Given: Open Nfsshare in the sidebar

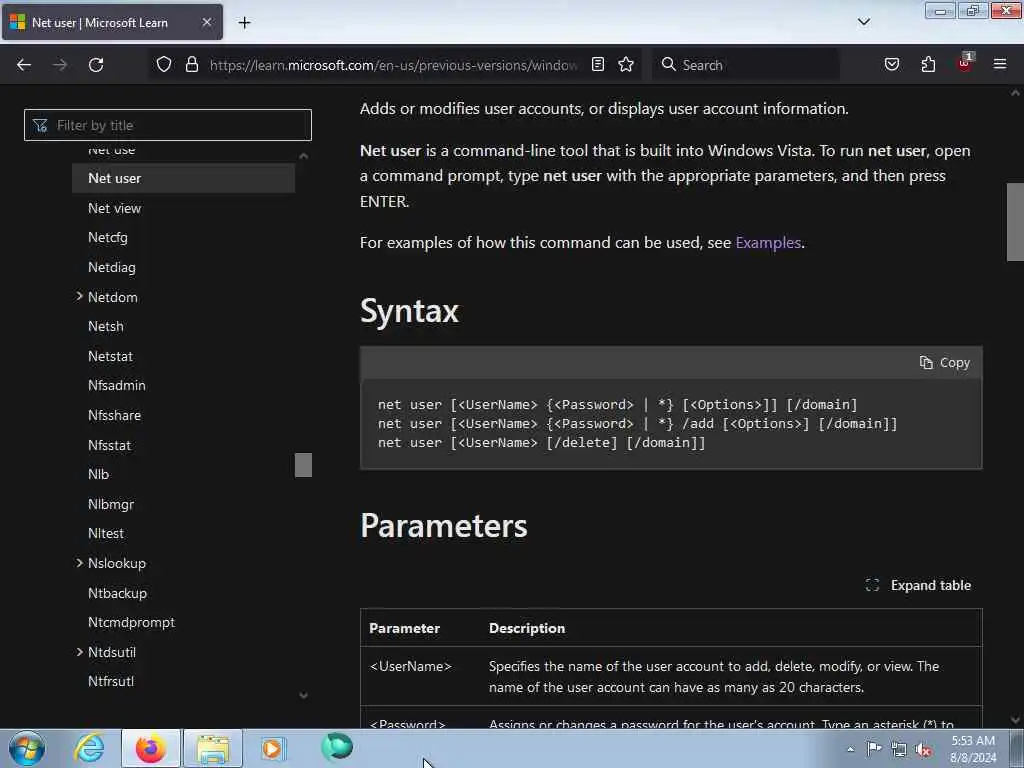Looking at the screenshot, I should pos(114,415).
